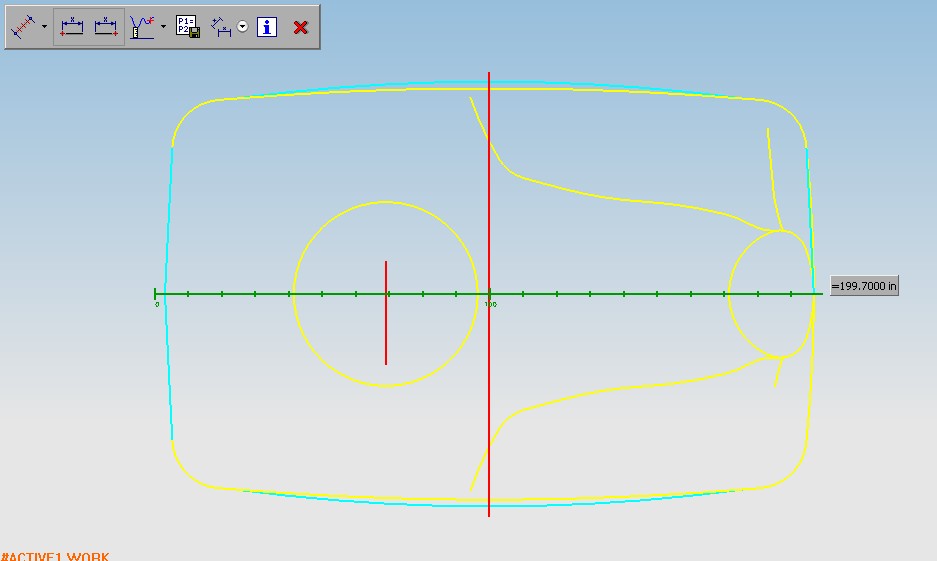
Task: Open the round dimension options dropdown
Action: pyautogui.click(x=243, y=26)
